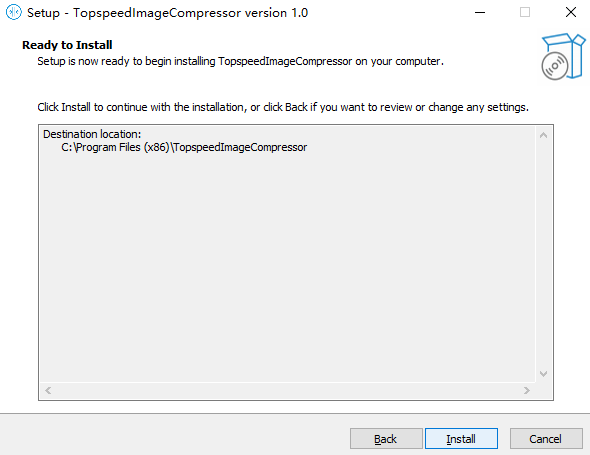590x455 pixels.
Task: Click the memo's scroll up arrow
Action: (543, 135)
